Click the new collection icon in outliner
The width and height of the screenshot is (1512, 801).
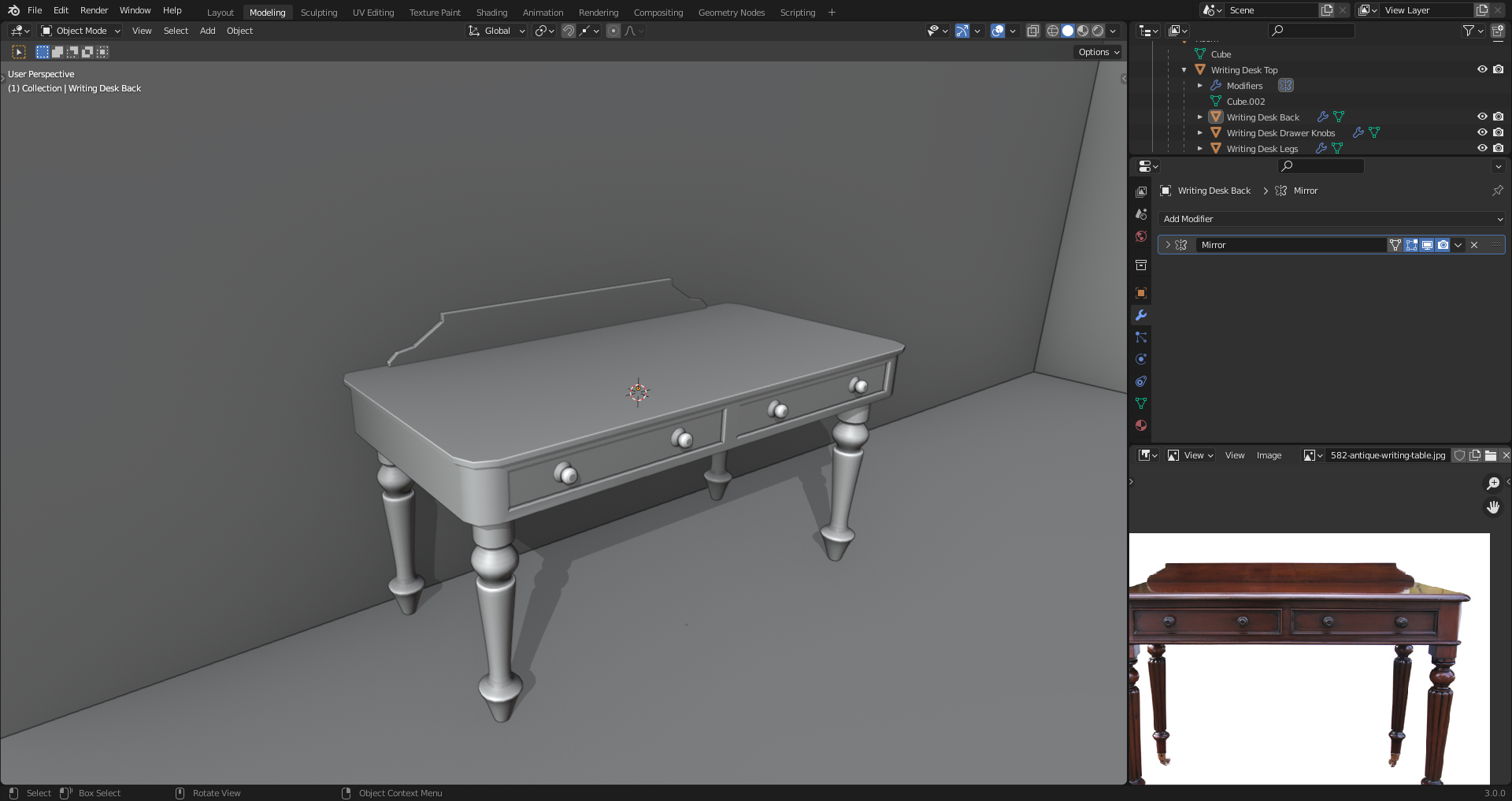[x=1498, y=31]
